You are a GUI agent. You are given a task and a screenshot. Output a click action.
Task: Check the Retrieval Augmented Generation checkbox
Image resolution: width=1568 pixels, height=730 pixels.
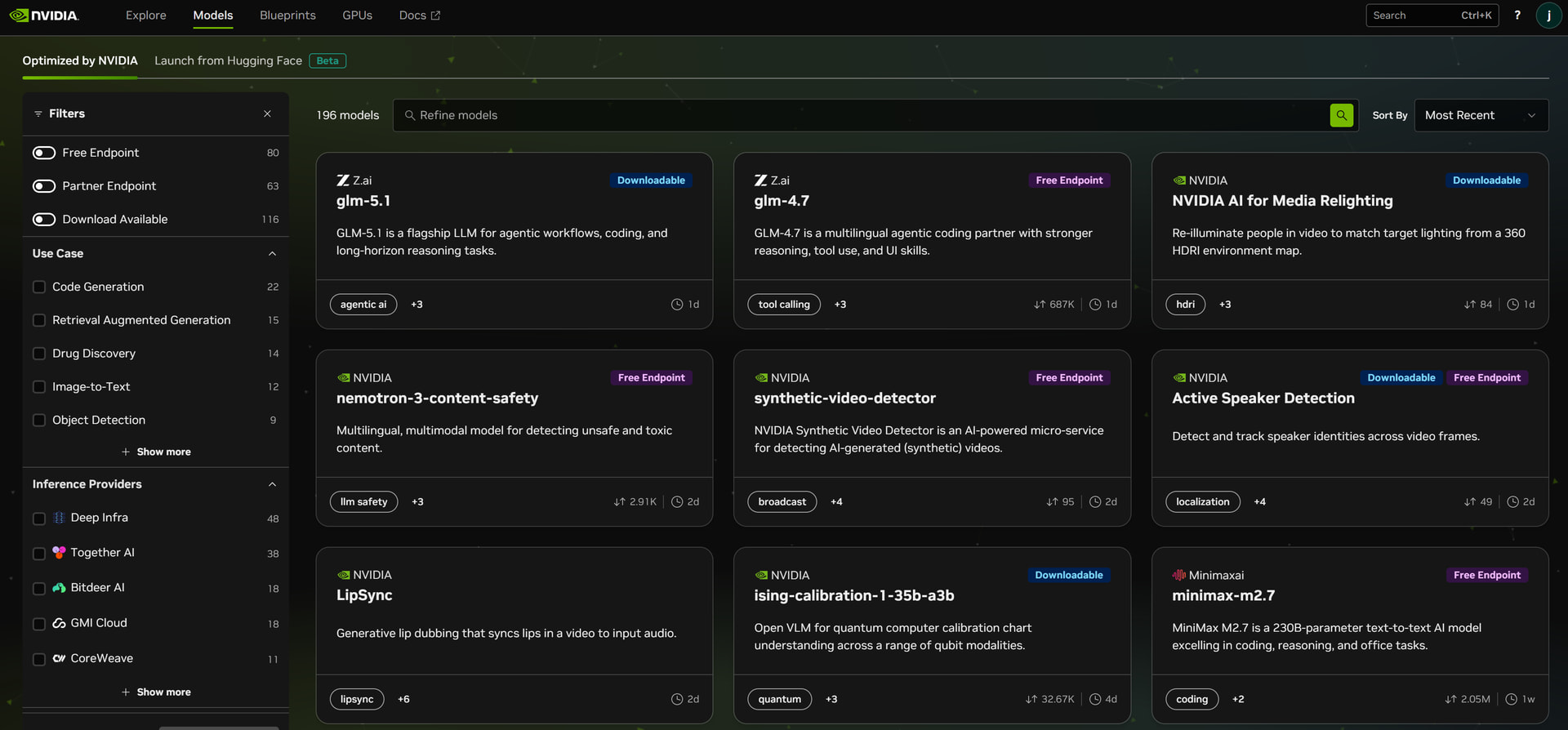(38, 321)
